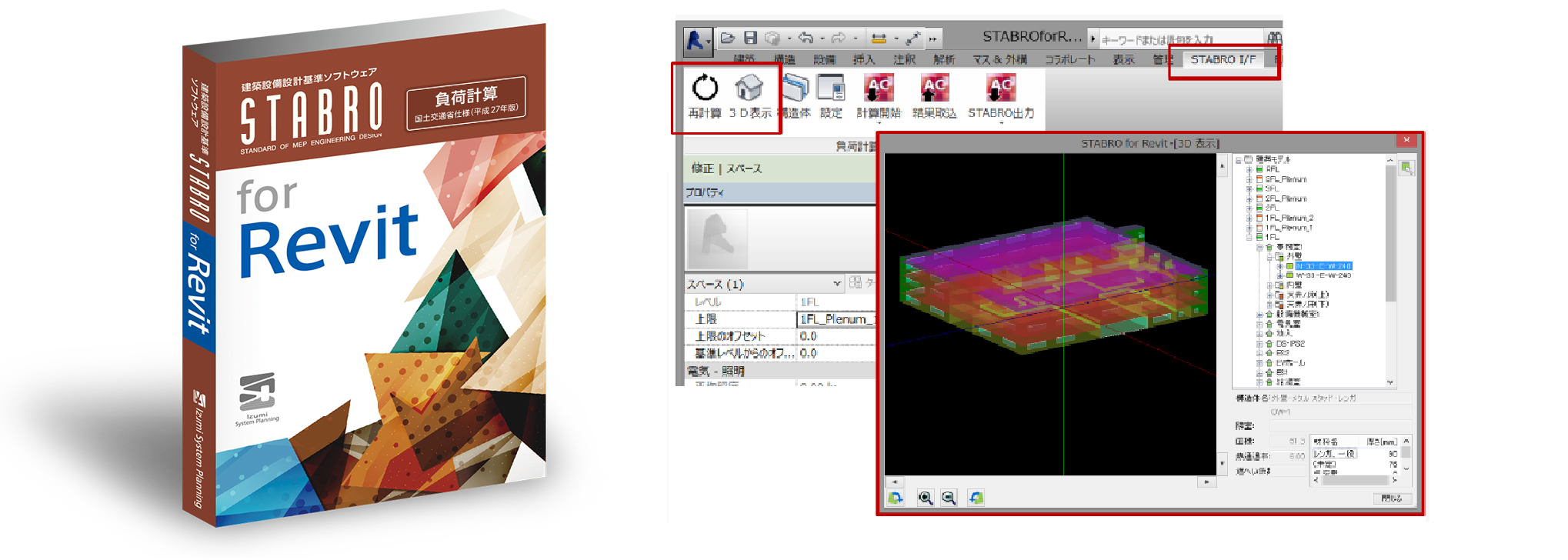Open the 解析 ribbon tab

(944, 59)
